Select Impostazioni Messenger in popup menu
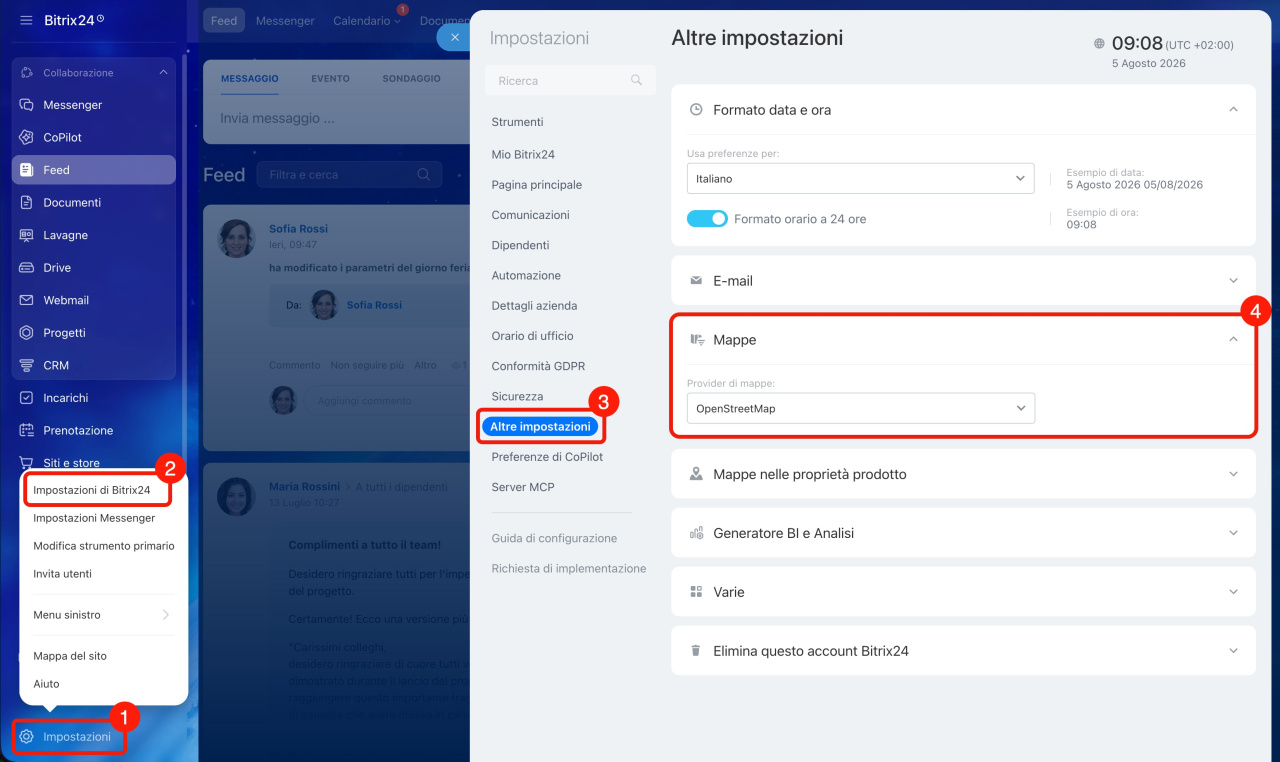This screenshot has height=762, width=1280. 94,518
